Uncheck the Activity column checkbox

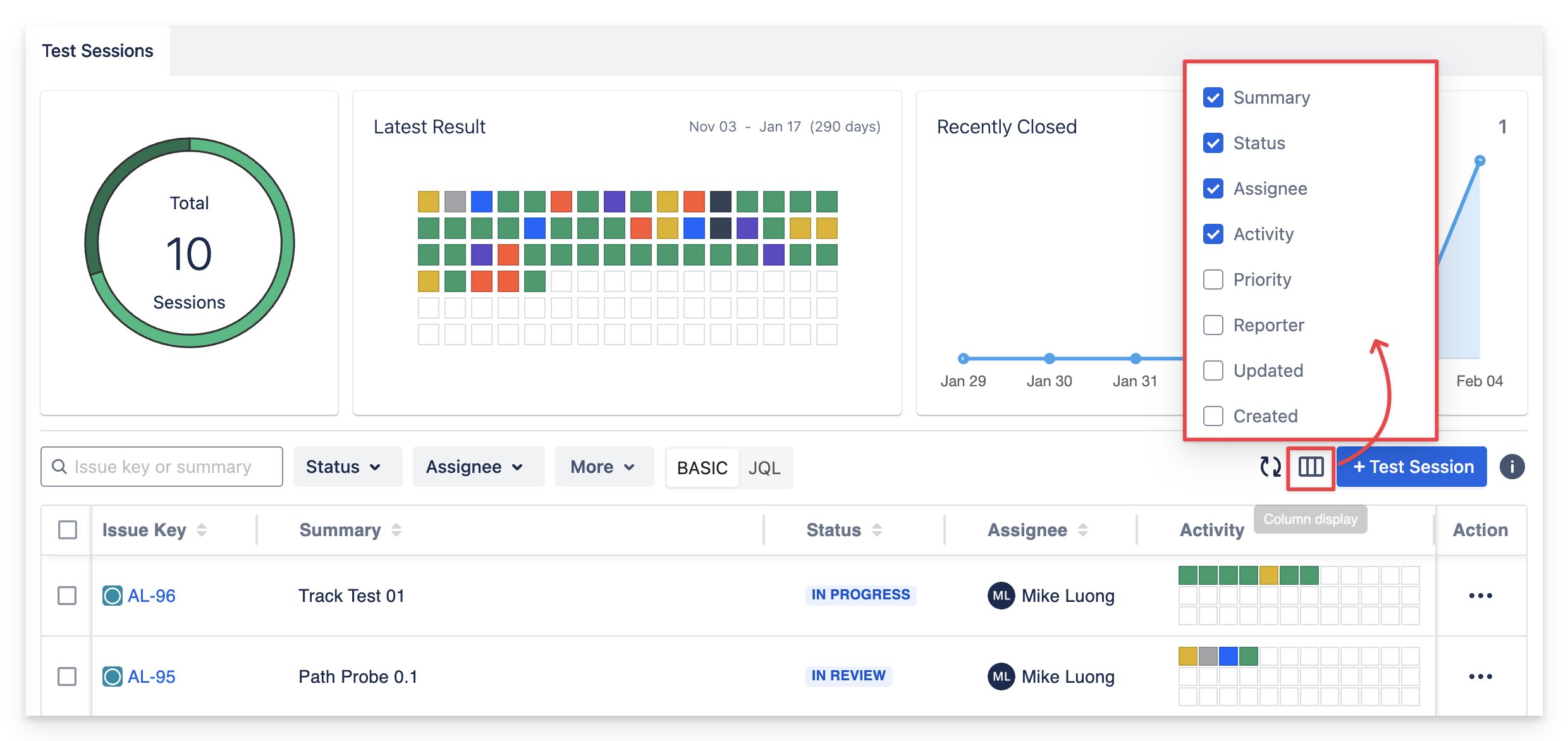1213,234
